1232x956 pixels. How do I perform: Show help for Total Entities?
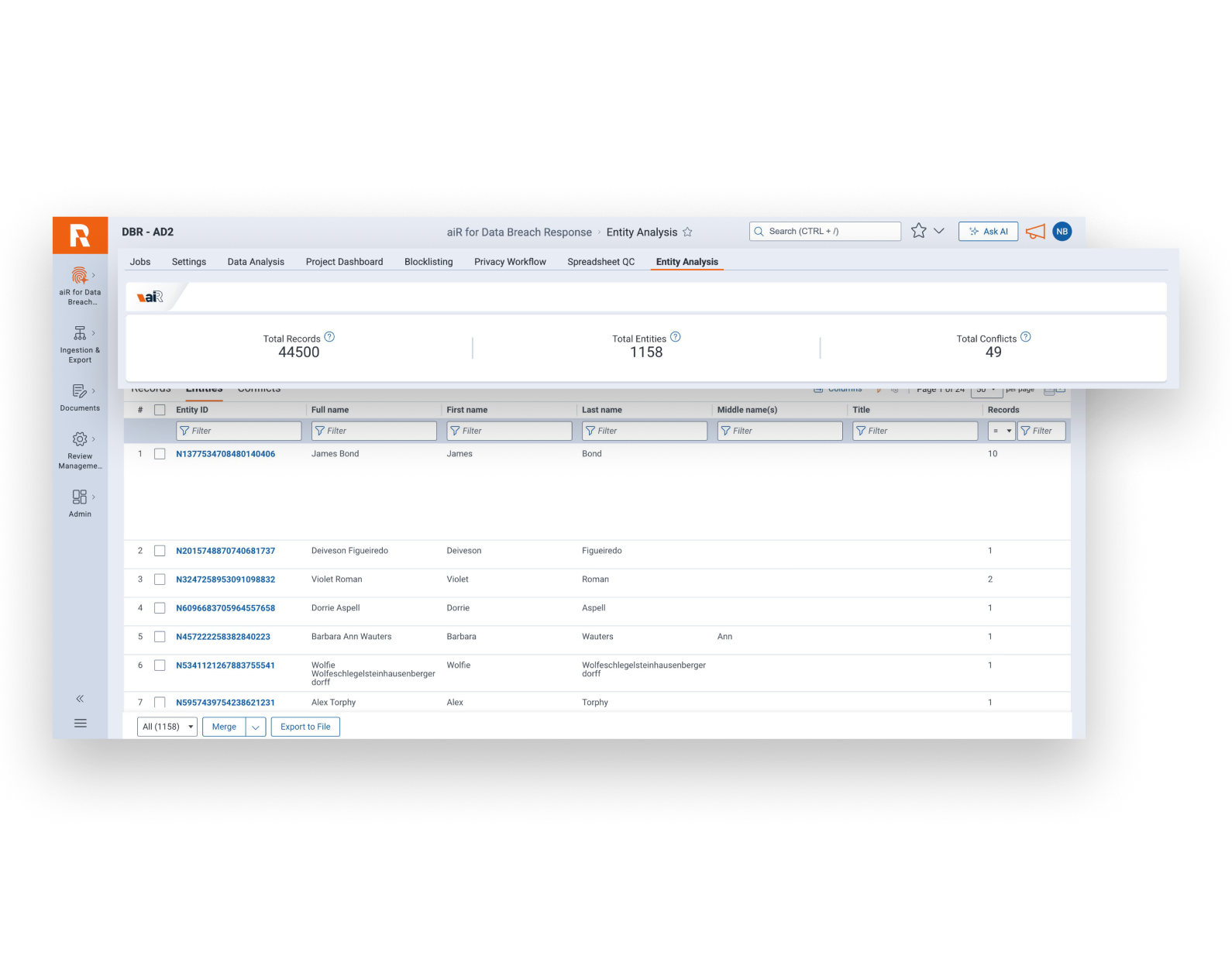676,337
